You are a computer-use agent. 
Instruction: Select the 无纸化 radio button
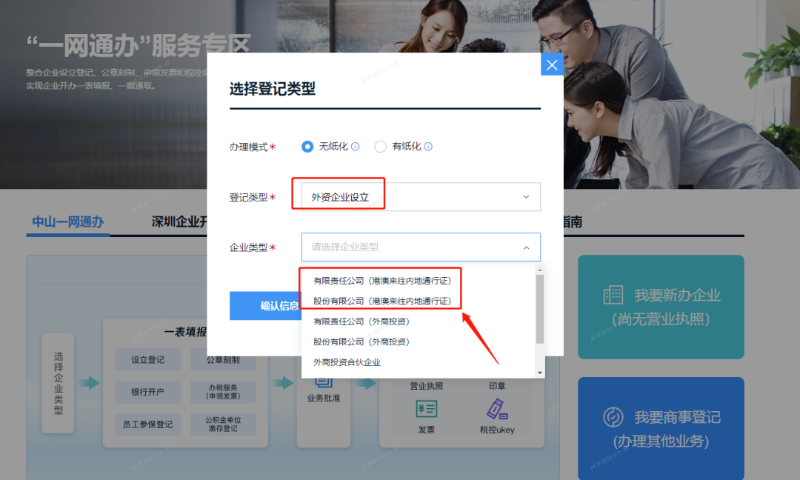pyautogui.click(x=308, y=147)
